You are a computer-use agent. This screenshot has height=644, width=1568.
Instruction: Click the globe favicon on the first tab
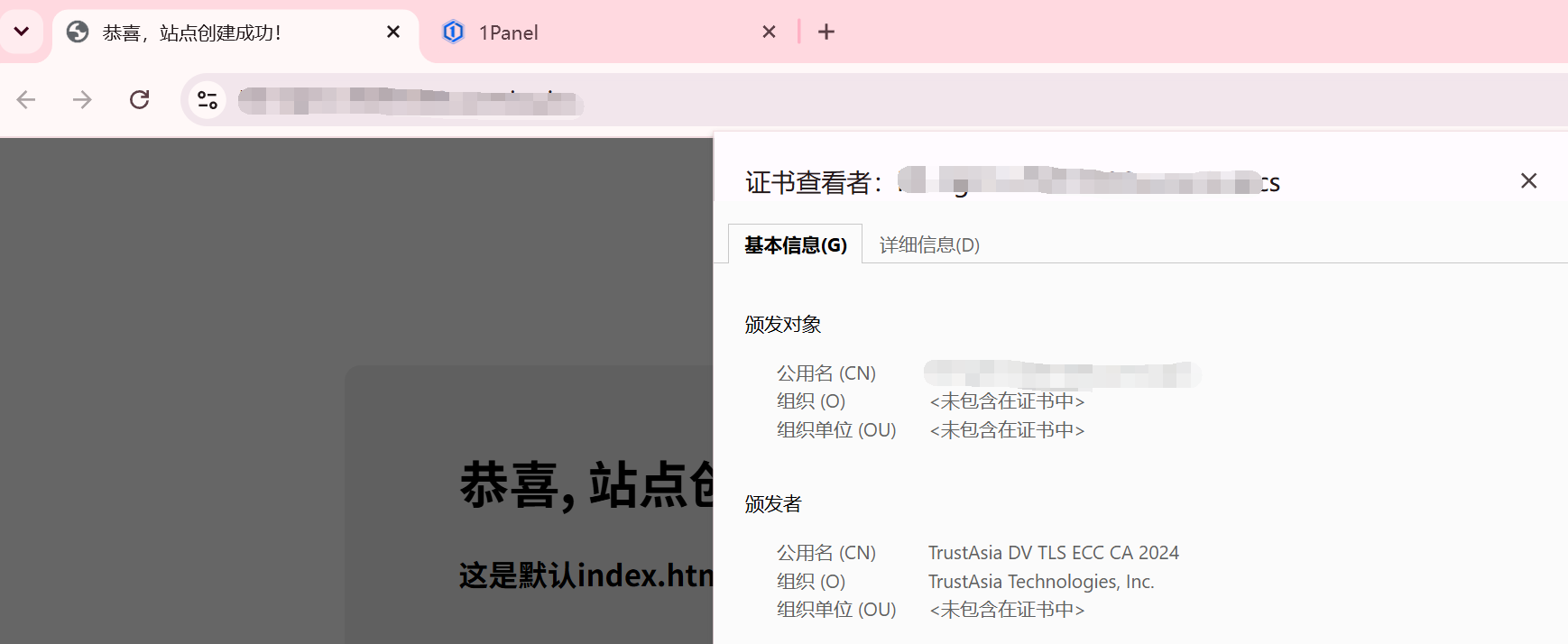click(x=78, y=32)
